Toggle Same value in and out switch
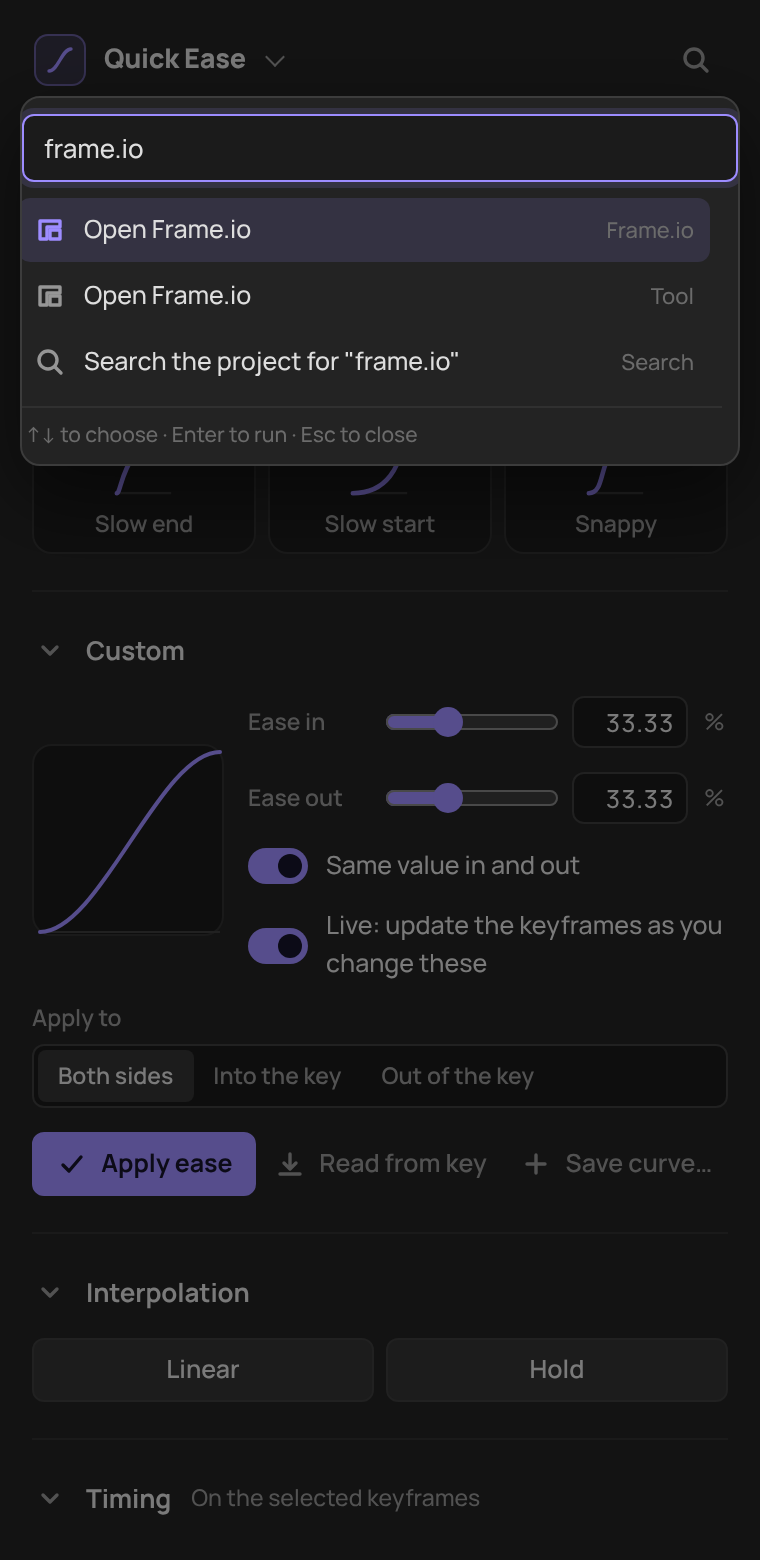The image size is (760, 1560). point(278,866)
